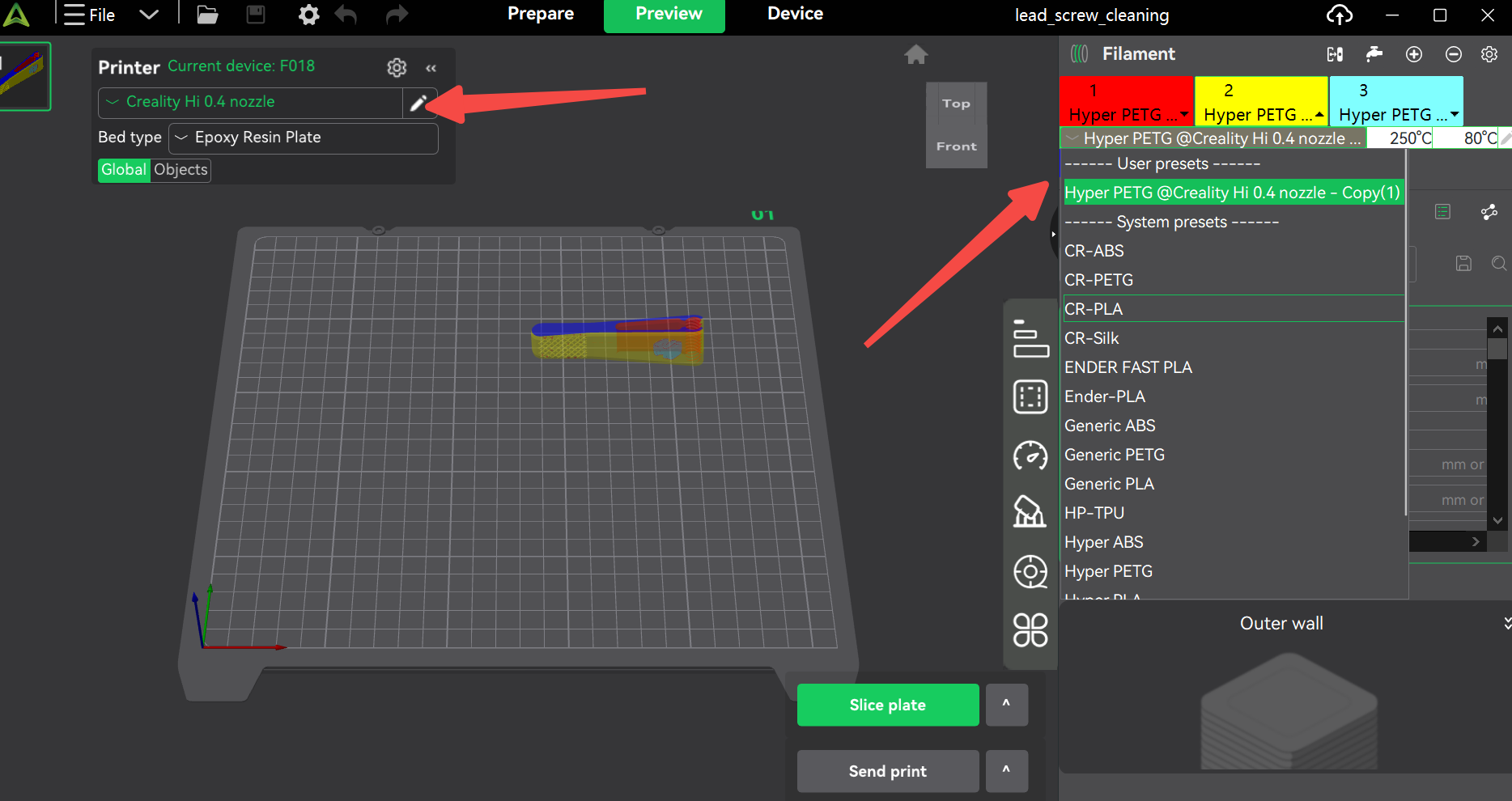The width and height of the screenshot is (1512, 801).
Task: Edit the printer preset with the pencil icon
Action: [419, 103]
